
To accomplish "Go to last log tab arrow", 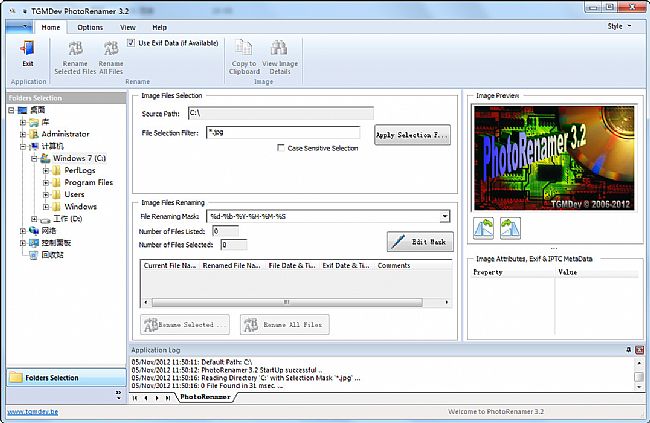I will point(167,398).
